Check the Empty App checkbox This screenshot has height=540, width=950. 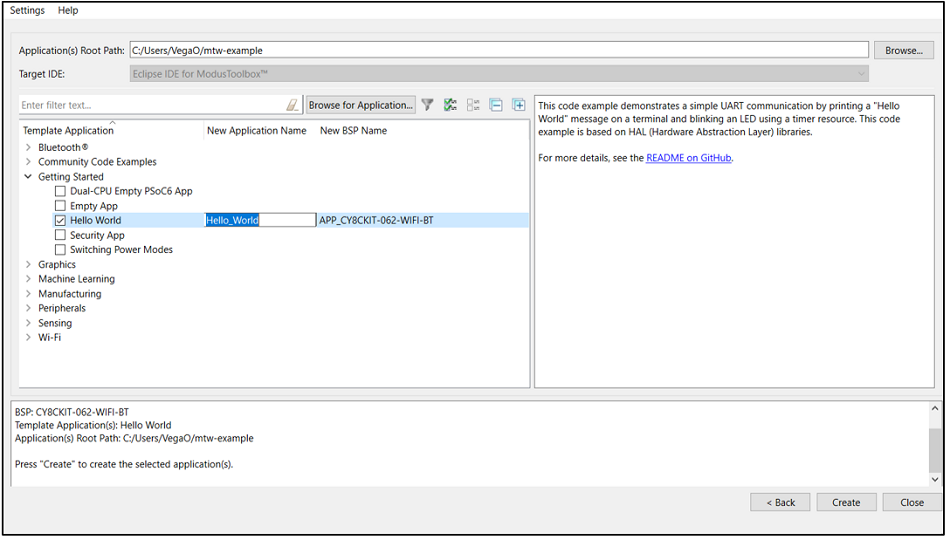pyautogui.click(x=60, y=206)
